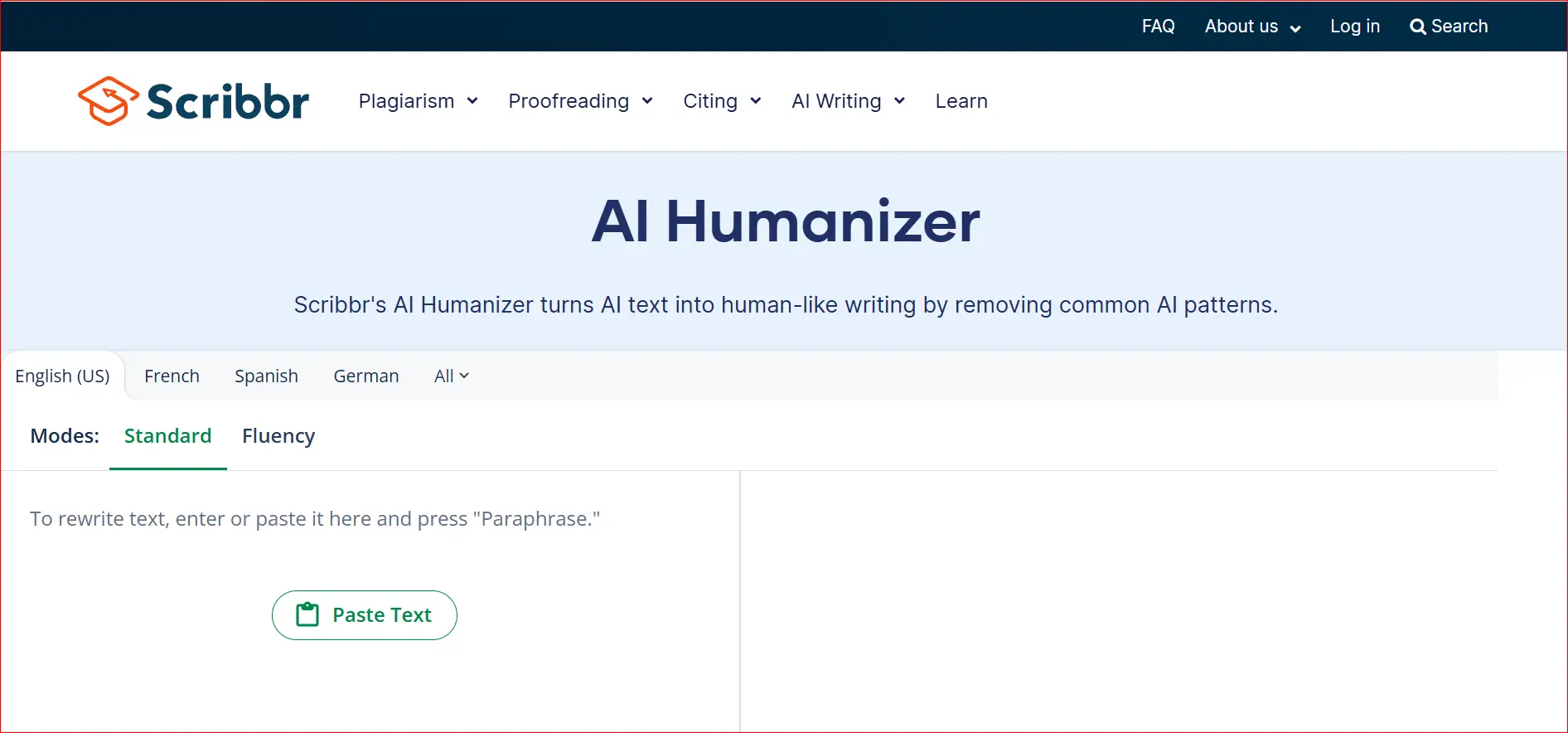1568x733 pixels.
Task: Switch to the Spanish language tab
Action: (x=266, y=376)
